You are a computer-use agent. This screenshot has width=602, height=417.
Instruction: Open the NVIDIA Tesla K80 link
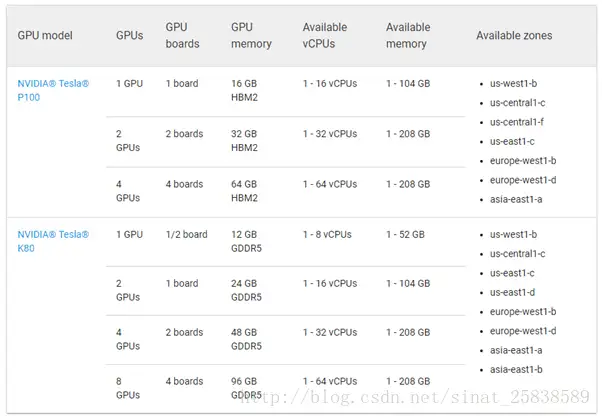(x=53, y=241)
